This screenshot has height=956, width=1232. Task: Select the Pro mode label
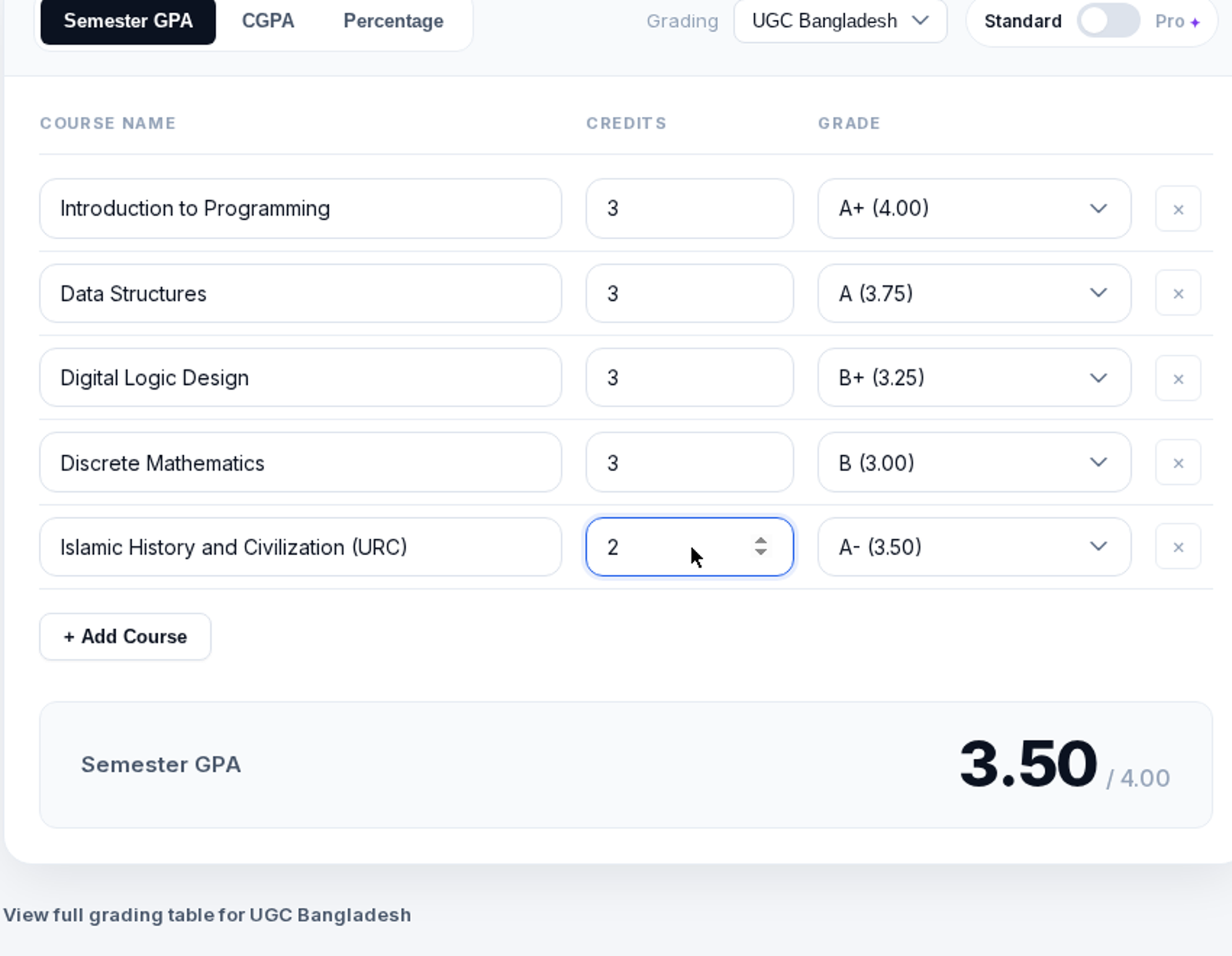1177,22
